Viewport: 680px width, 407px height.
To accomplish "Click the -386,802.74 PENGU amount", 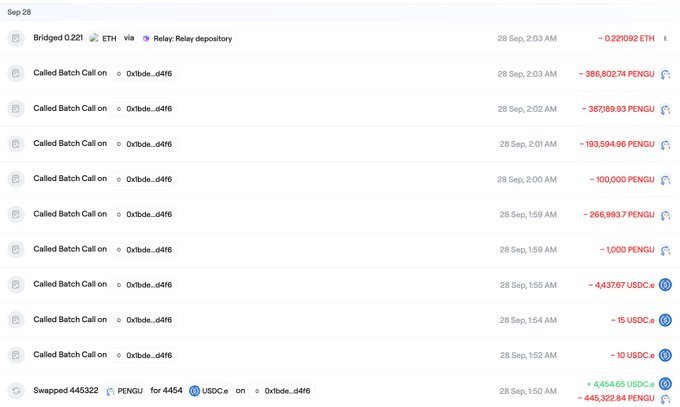I will pos(616,74).
